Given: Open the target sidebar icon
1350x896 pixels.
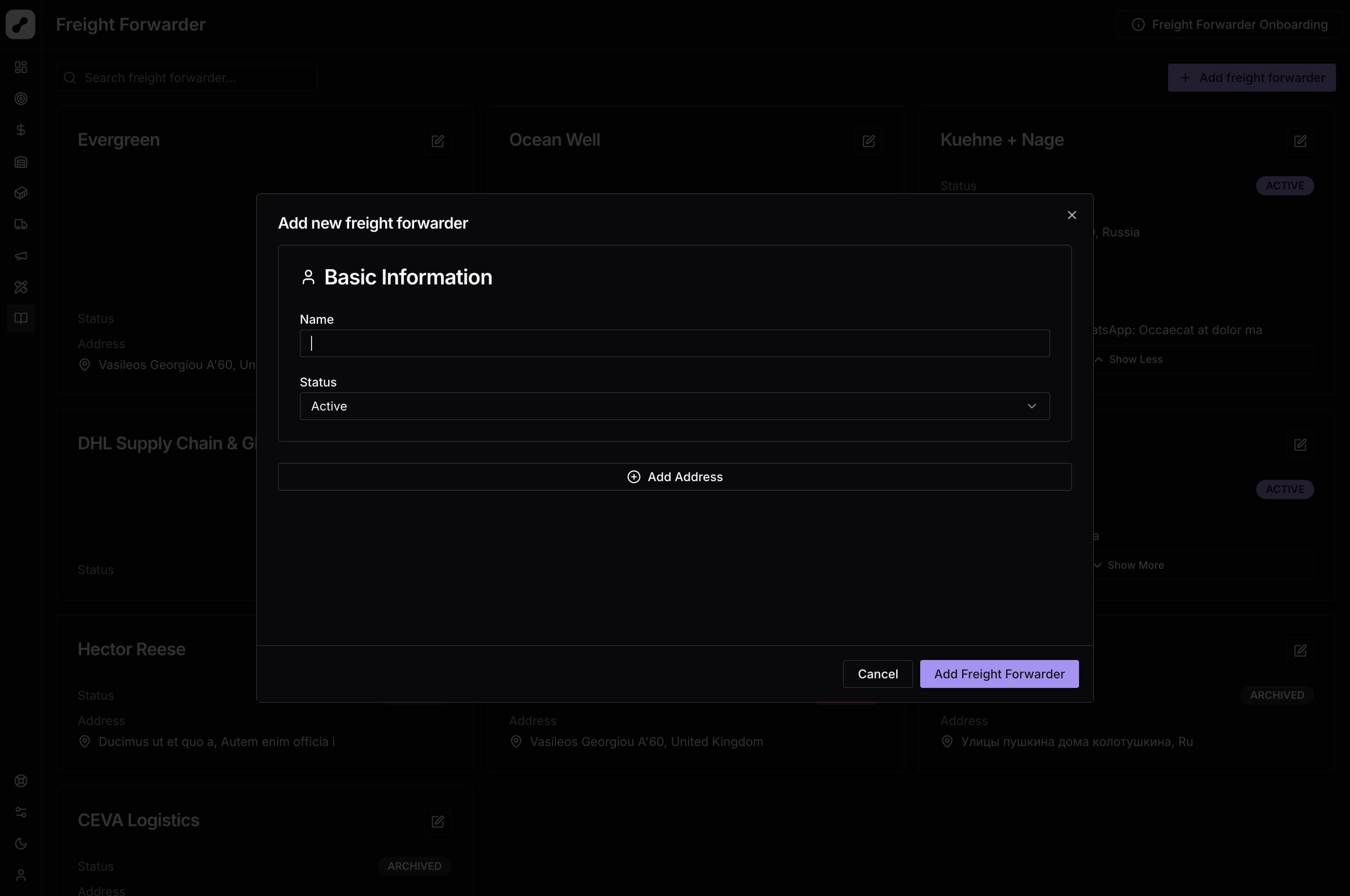Looking at the screenshot, I should (21, 99).
